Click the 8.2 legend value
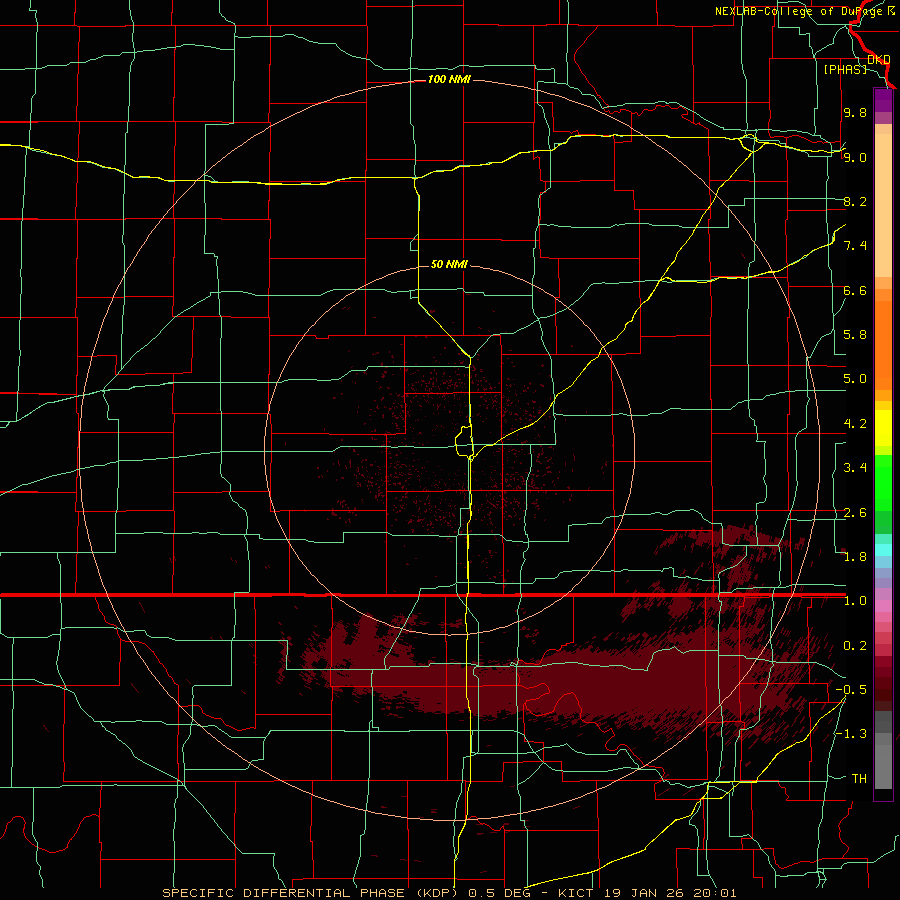This screenshot has width=900, height=900. click(x=855, y=201)
